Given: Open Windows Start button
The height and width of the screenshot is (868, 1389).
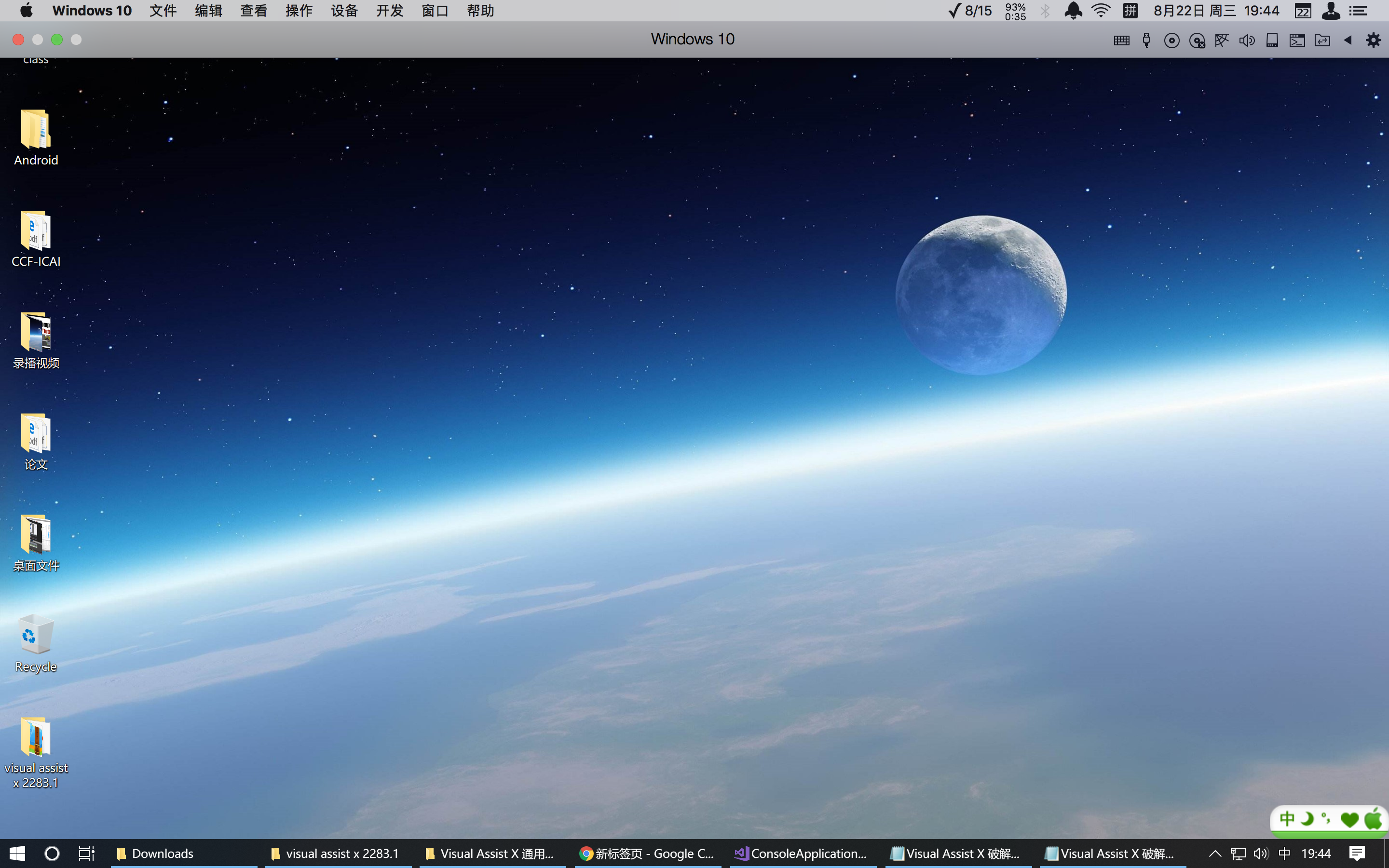Looking at the screenshot, I should coord(17,854).
